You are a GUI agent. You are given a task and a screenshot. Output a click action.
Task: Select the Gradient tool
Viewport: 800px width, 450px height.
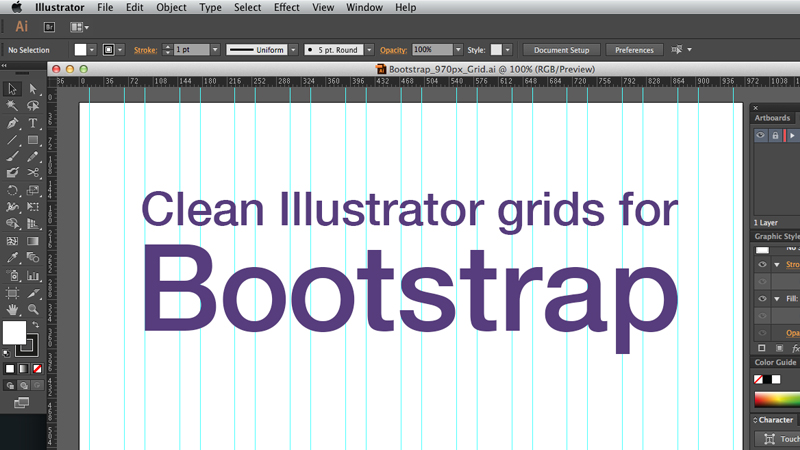[x=33, y=241]
